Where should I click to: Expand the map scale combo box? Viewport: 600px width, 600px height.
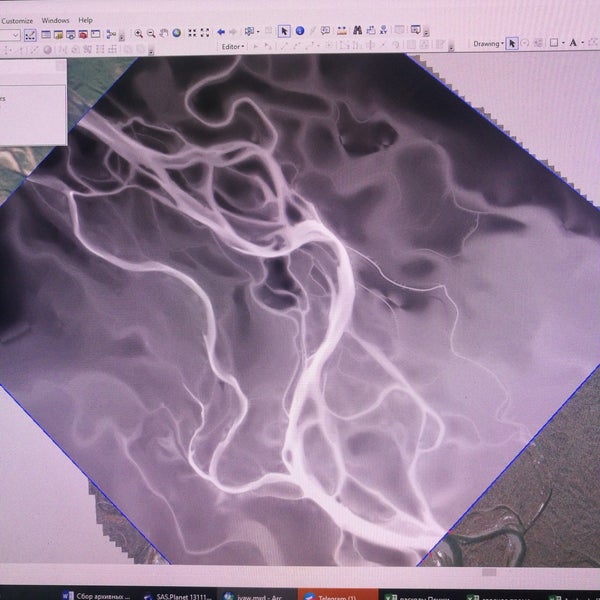tap(15, 35)
